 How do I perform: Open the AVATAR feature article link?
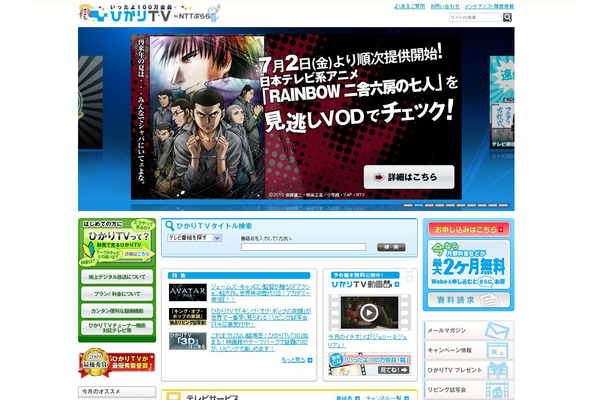pyautogui.click(x=261, y=293)
